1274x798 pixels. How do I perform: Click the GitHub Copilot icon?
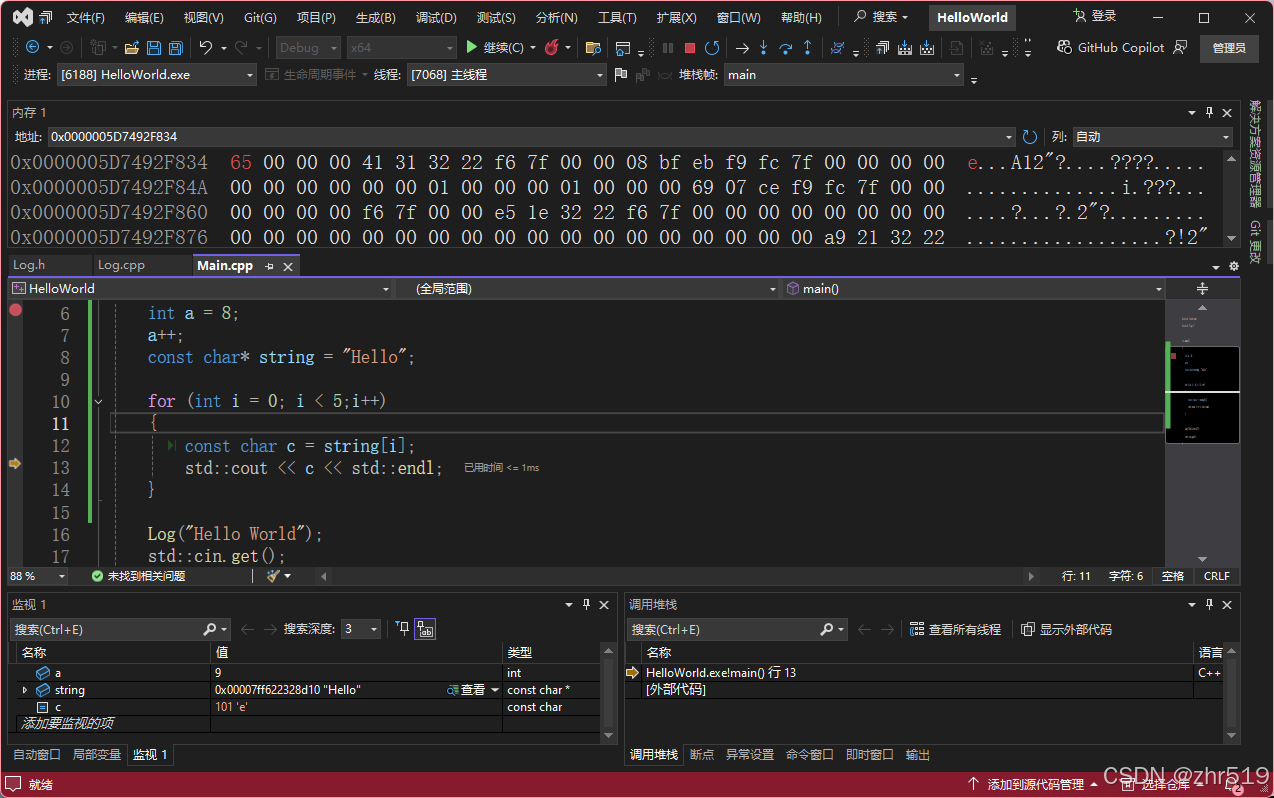(1066, 47)
